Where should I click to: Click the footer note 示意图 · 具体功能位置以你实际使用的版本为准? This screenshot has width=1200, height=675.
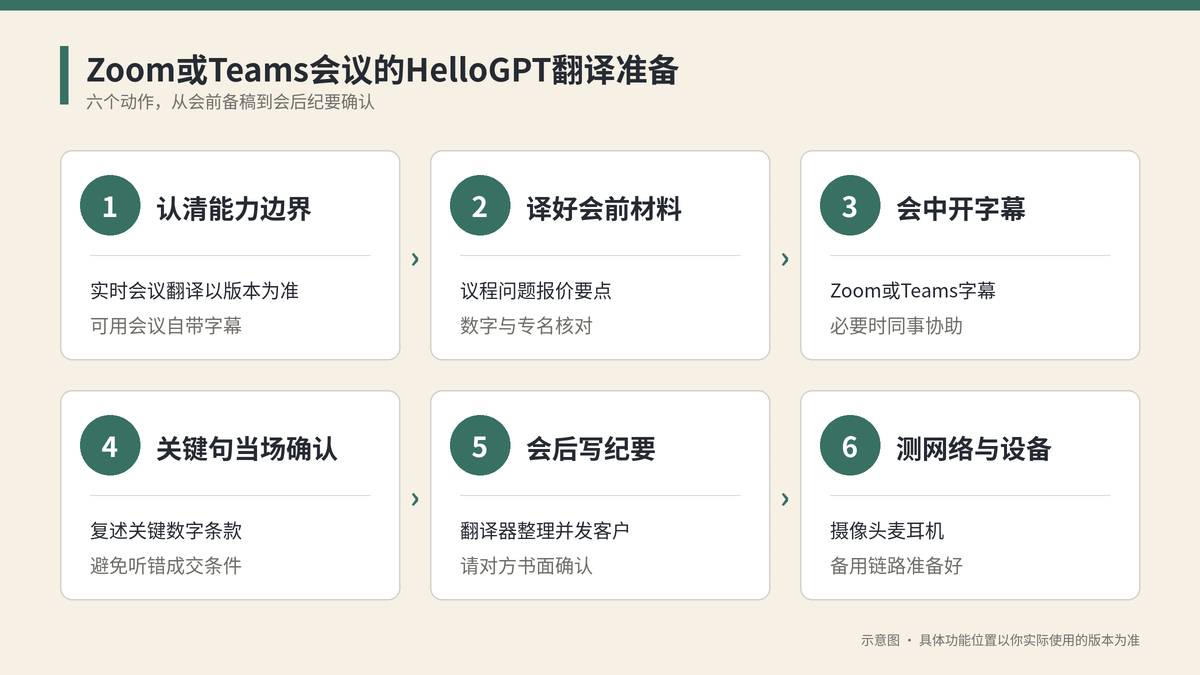point(1000,640)
